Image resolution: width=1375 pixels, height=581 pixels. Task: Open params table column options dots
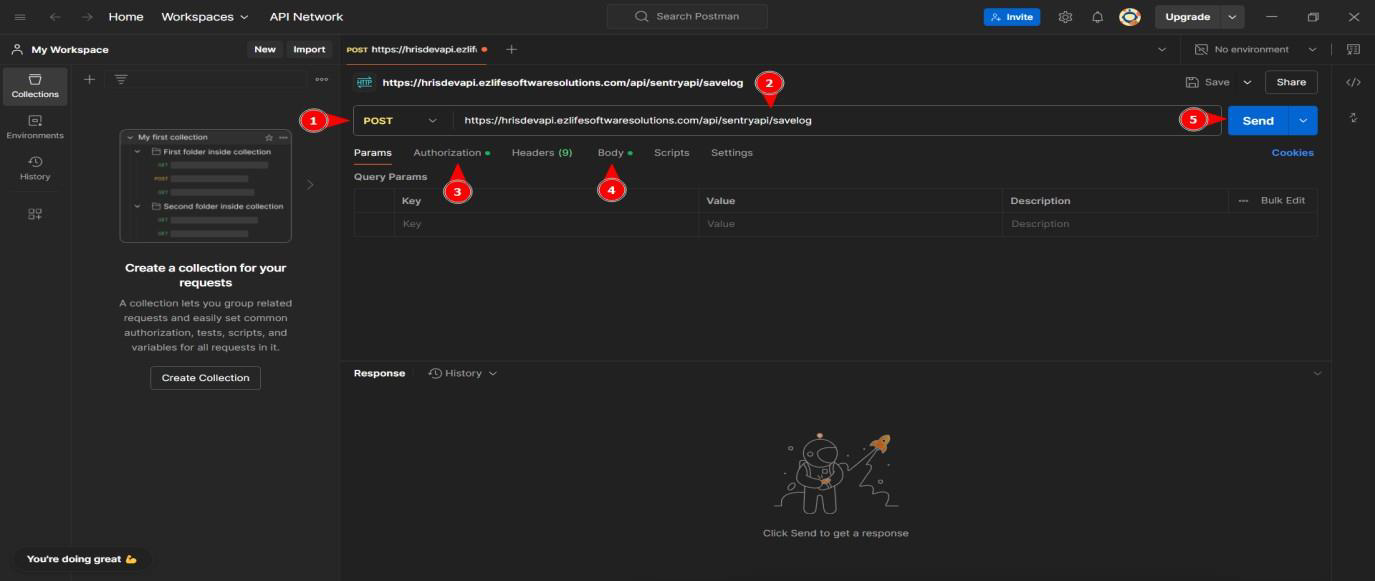[1244, 201]
